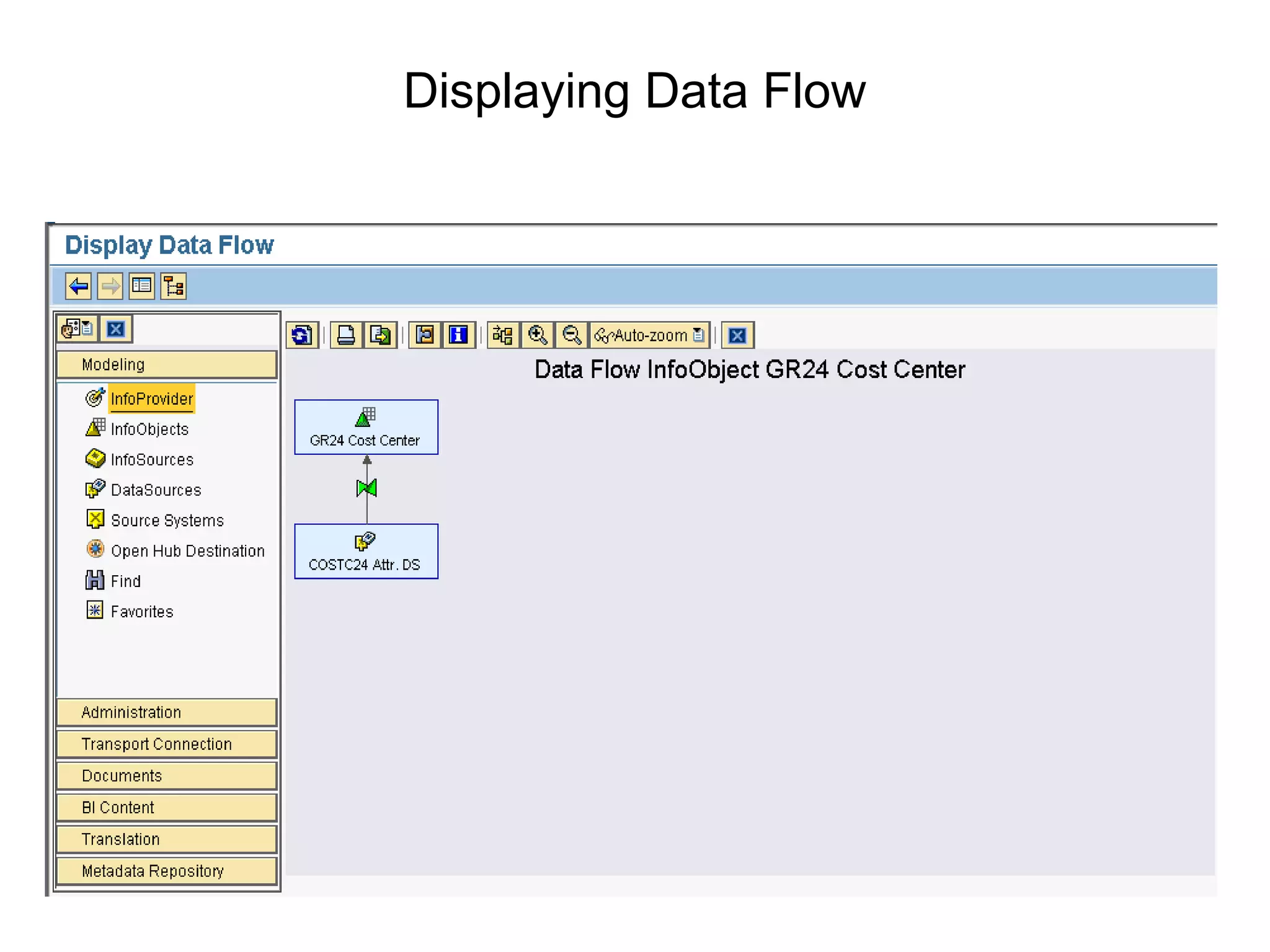Close the data flow display panel
Screen dimensions: 1270x952
[x=737, y=335]
